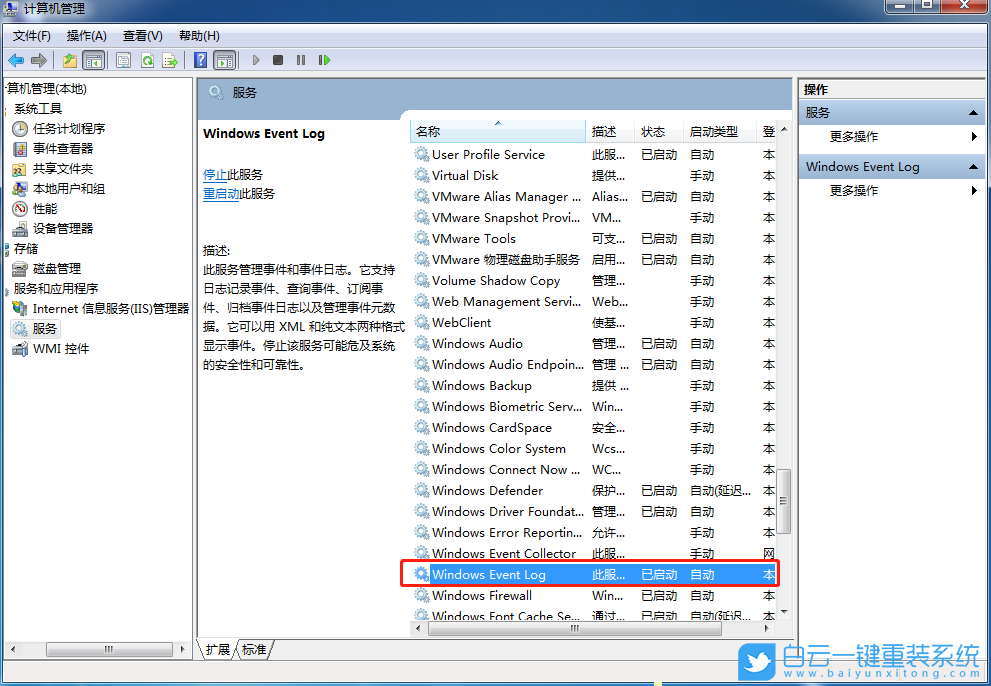Collapse the Windows Event Log action section

pyautogui.click(x=972, y=166)
